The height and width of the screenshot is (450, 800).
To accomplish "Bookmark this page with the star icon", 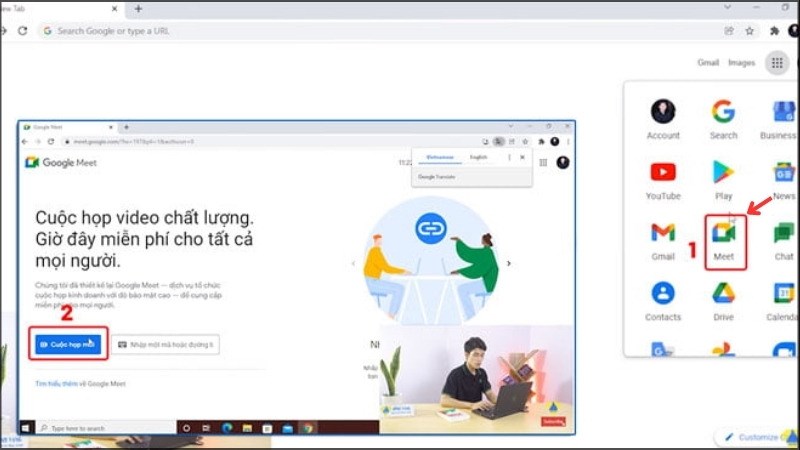I will (x=749, y=31).
